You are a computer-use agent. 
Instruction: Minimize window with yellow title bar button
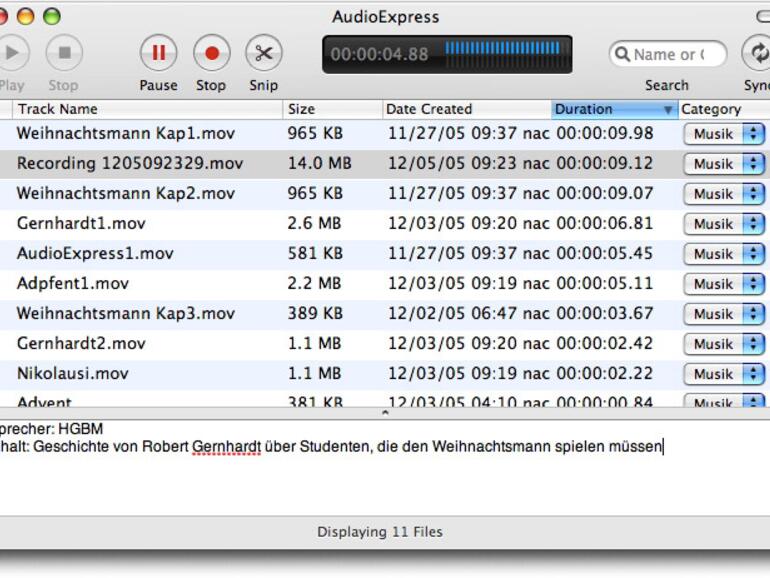[x=25, y=16]
